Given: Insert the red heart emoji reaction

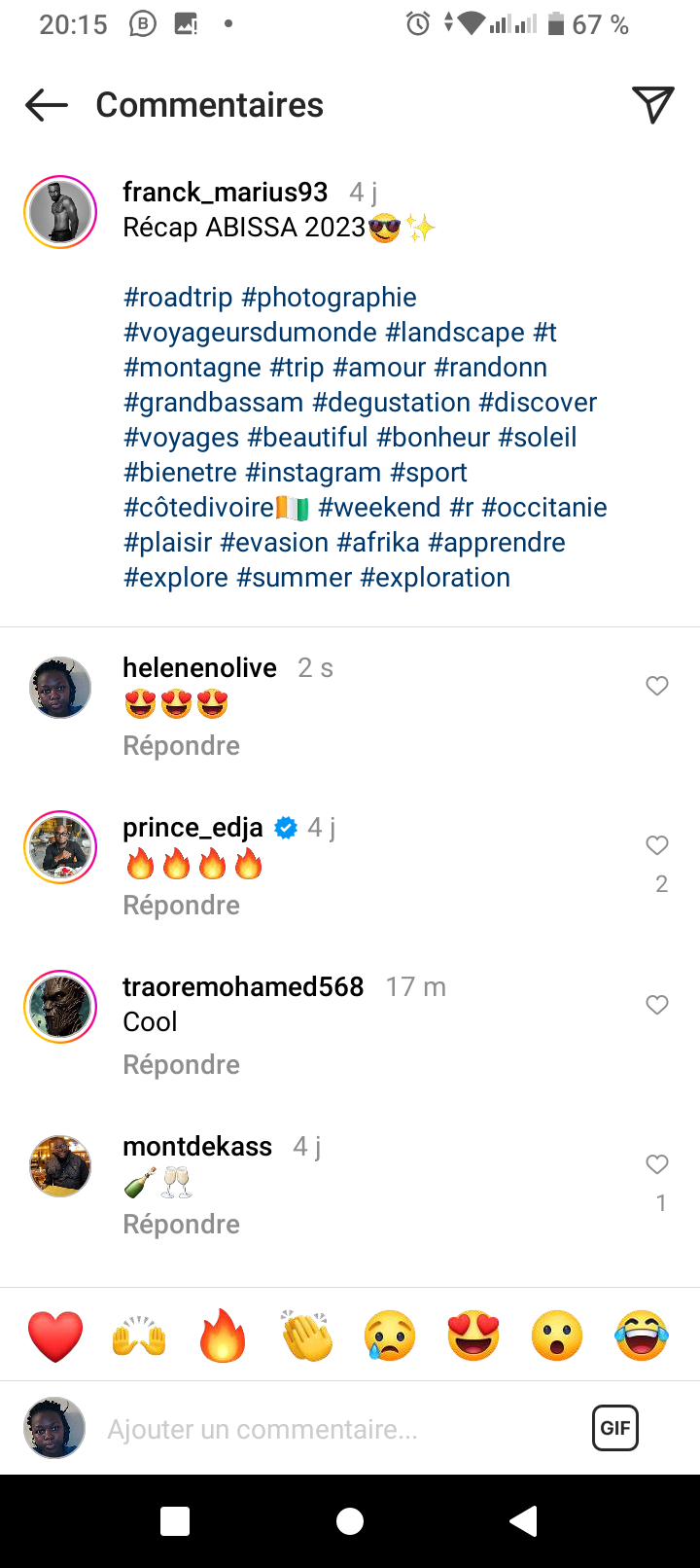Looking at the screenshot, I should coord(55,1336).
